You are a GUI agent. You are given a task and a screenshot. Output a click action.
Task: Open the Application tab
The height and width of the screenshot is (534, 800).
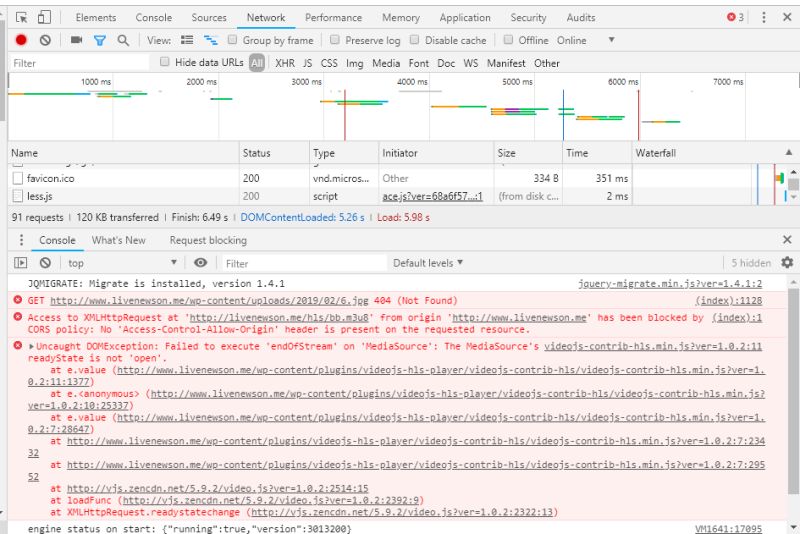tap(465, 17)
